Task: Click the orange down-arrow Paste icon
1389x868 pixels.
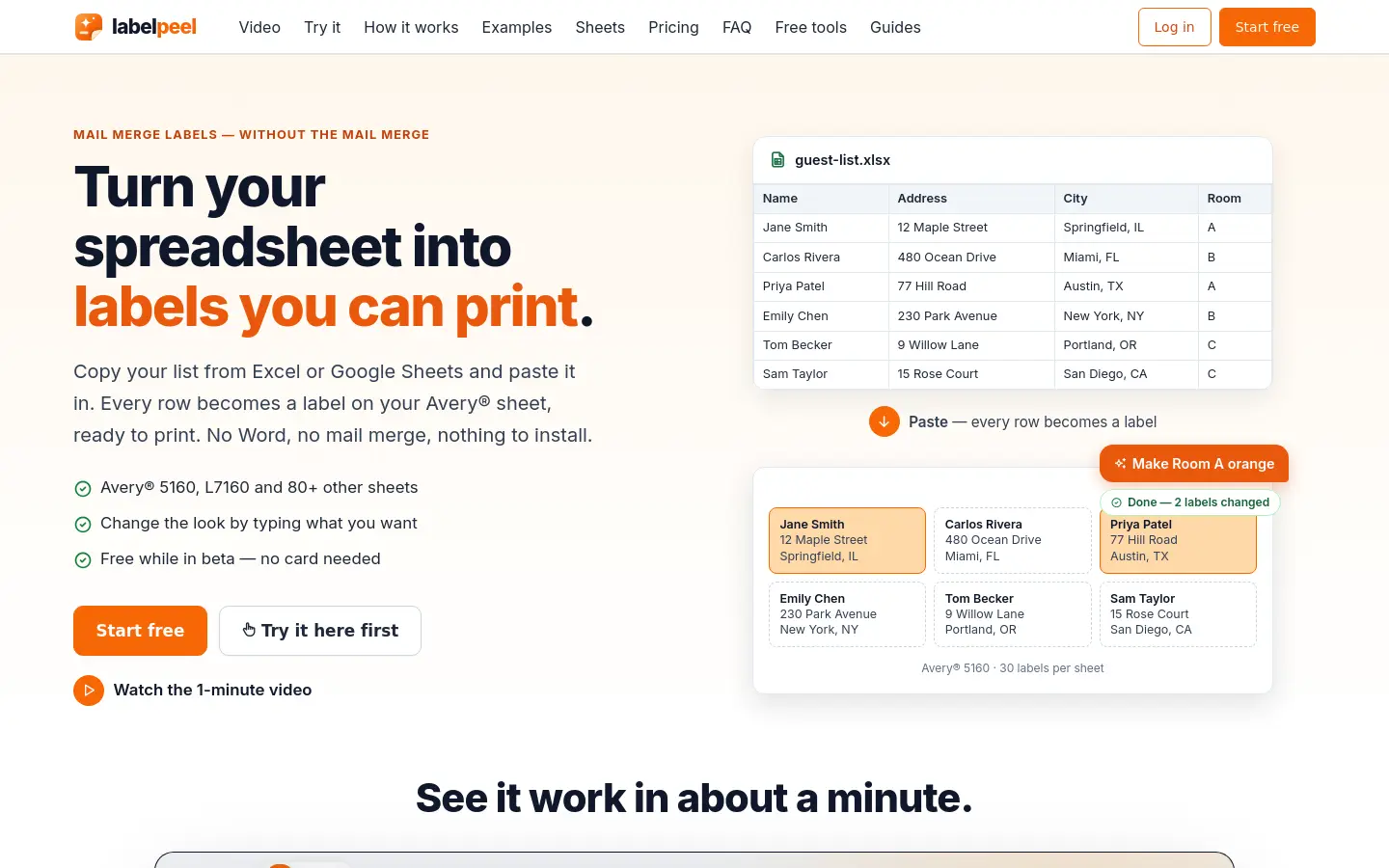Action: 885,421
